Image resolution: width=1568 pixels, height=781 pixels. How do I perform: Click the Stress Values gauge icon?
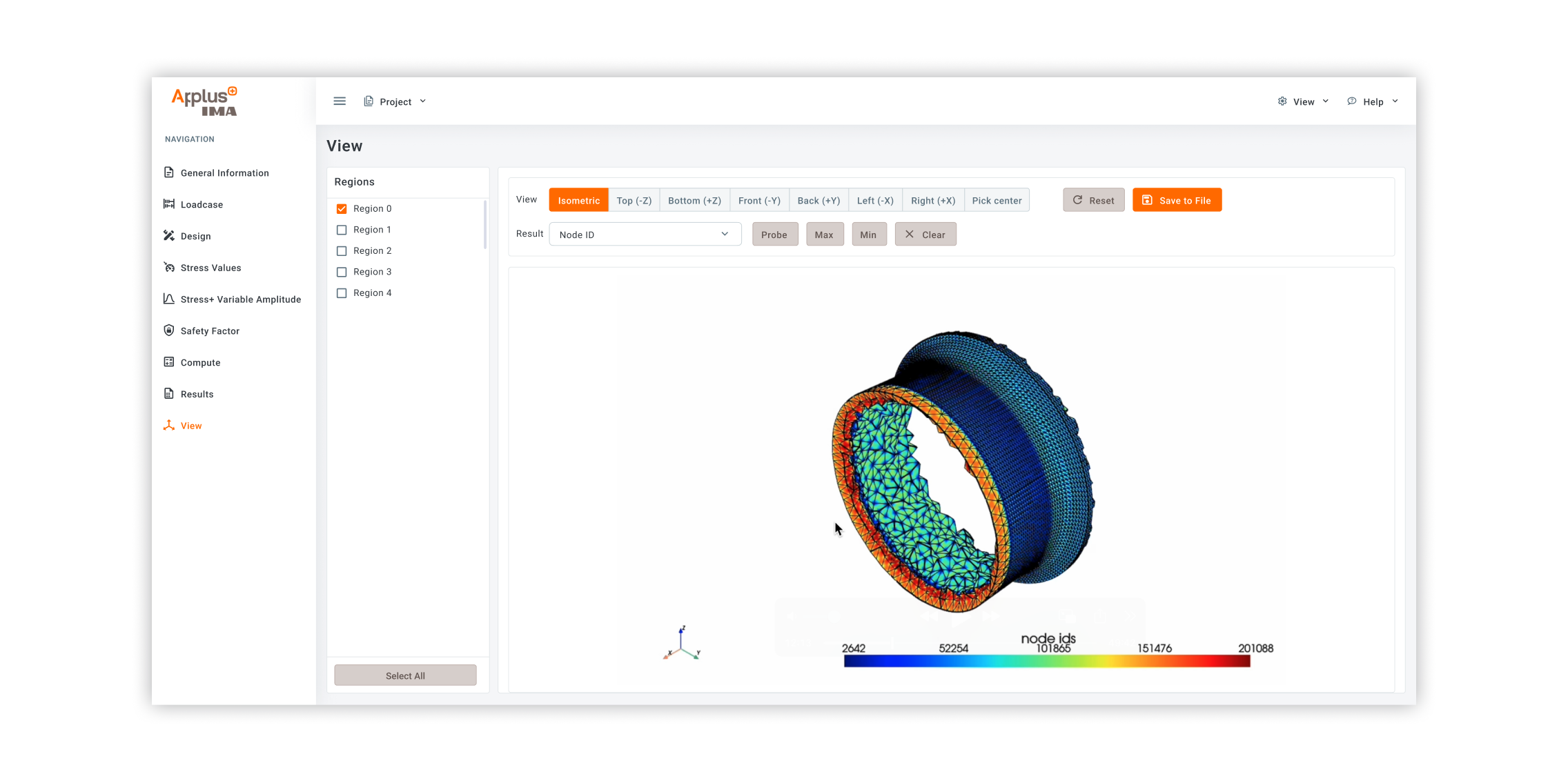169,268
